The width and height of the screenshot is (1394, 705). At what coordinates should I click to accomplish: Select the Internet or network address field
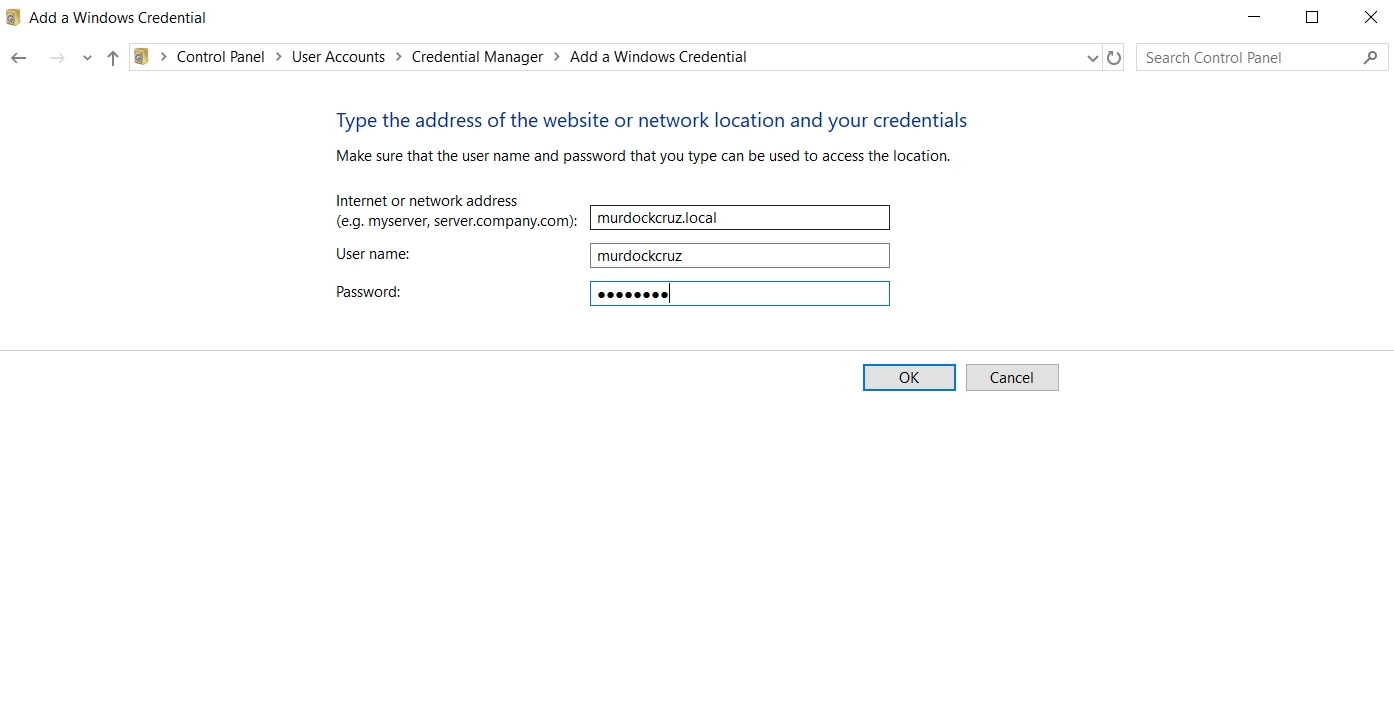[739, 217]
